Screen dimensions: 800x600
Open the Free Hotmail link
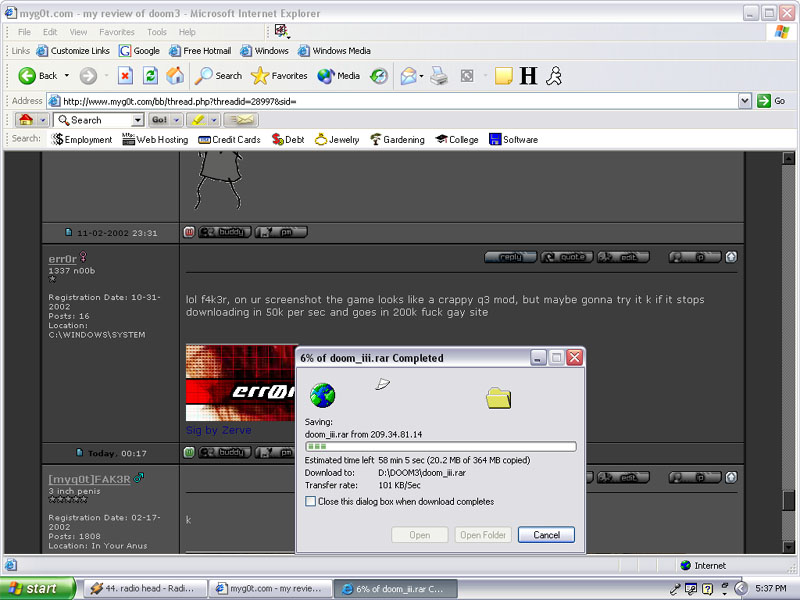tap(200, 51)
